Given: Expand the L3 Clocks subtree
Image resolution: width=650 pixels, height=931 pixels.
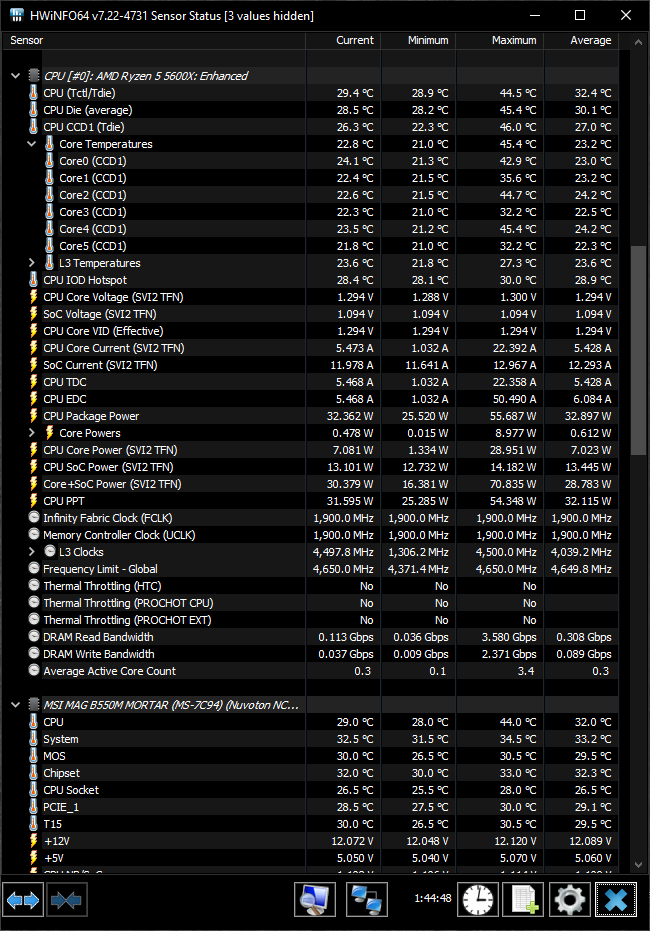Looking at the screenshot, I should coord(31,552).
